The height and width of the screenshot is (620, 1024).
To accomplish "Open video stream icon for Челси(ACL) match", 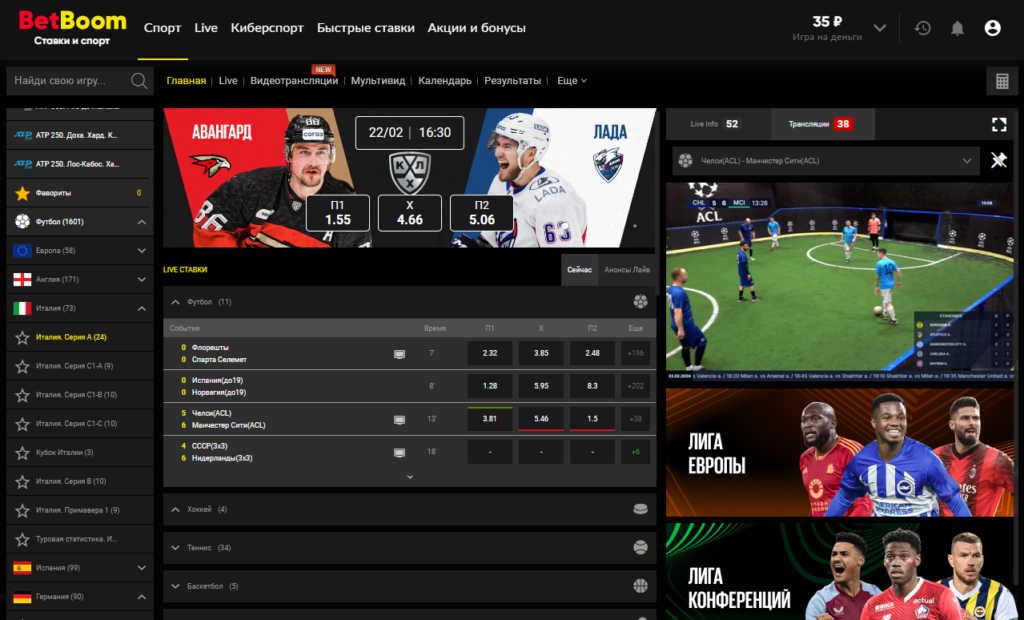I will pyautogui.click(x=399, y=419).
